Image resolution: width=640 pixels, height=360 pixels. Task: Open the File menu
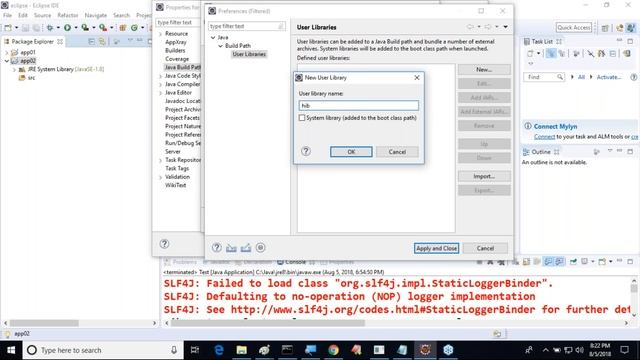pyautogui.click(x=7, y=15)
